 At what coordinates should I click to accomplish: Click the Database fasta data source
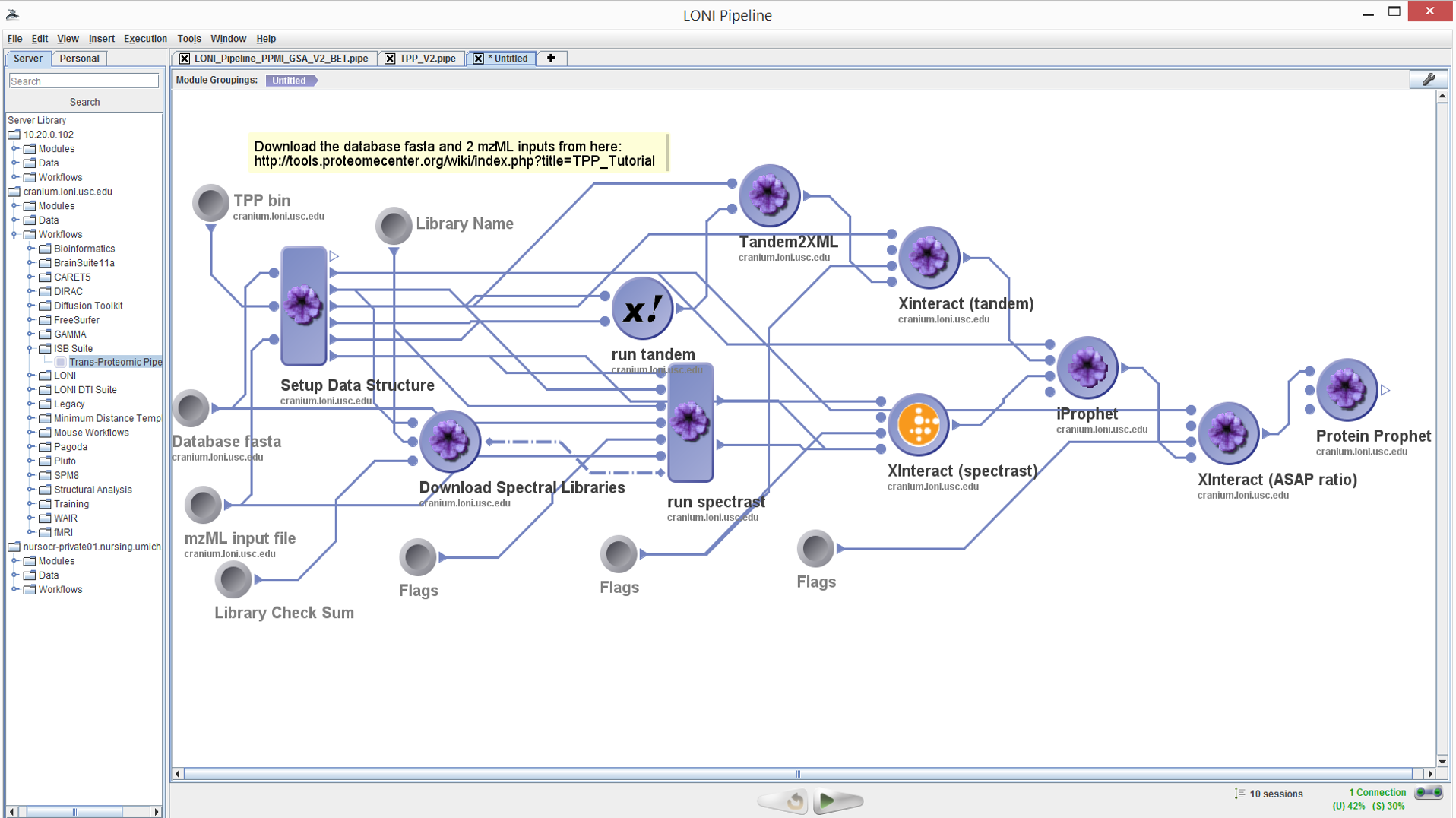191,408
